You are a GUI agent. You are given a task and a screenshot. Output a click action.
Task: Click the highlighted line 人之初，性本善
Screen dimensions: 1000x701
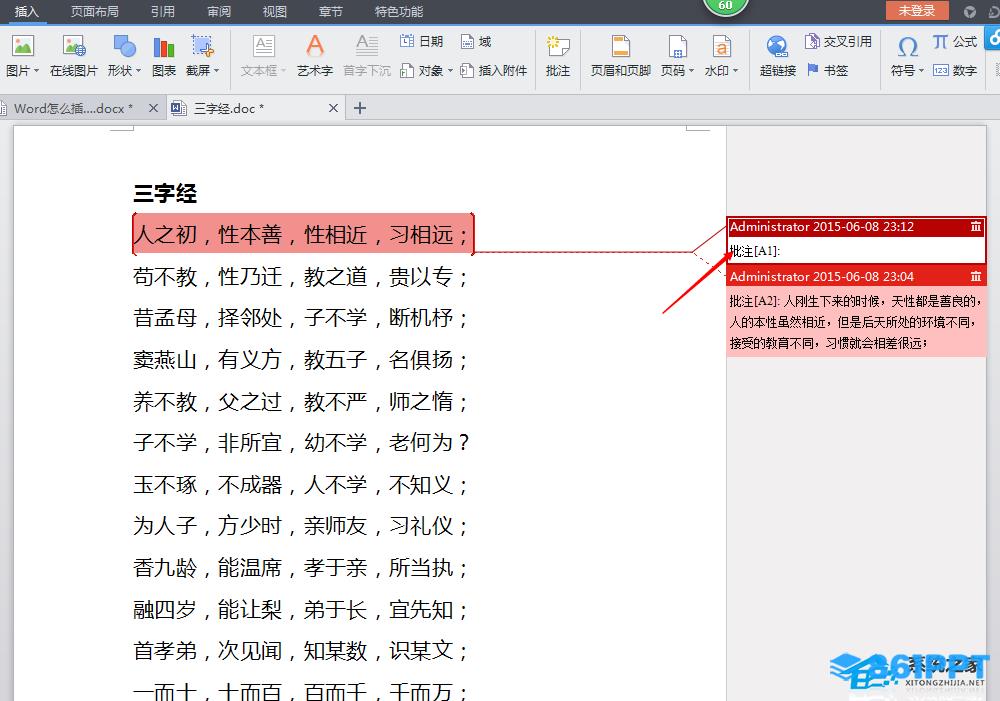[302, 235]
